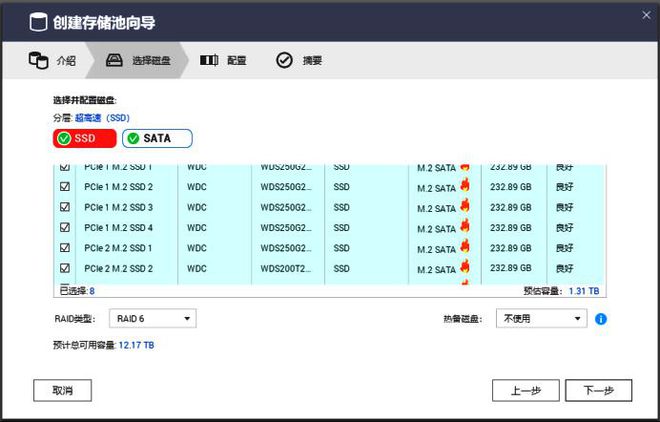Click the Select Disks step drive icon

(114, 60)
